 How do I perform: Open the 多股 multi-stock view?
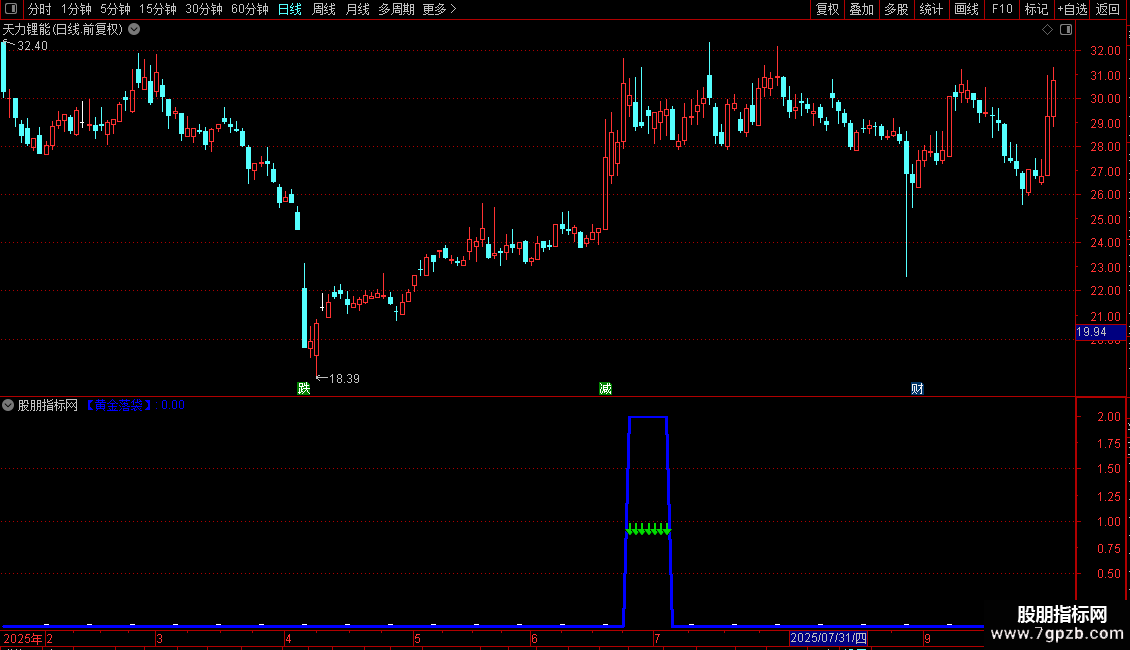pos(896,9)
